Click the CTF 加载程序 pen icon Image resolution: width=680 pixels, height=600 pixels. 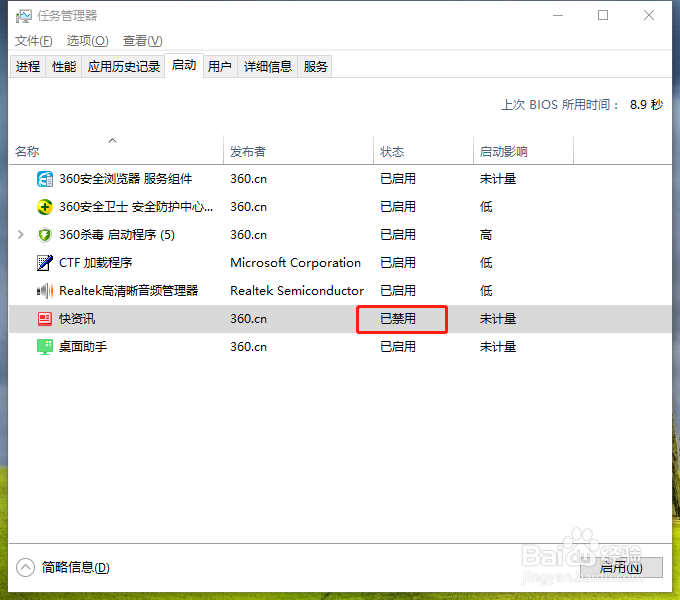point(45,263)
